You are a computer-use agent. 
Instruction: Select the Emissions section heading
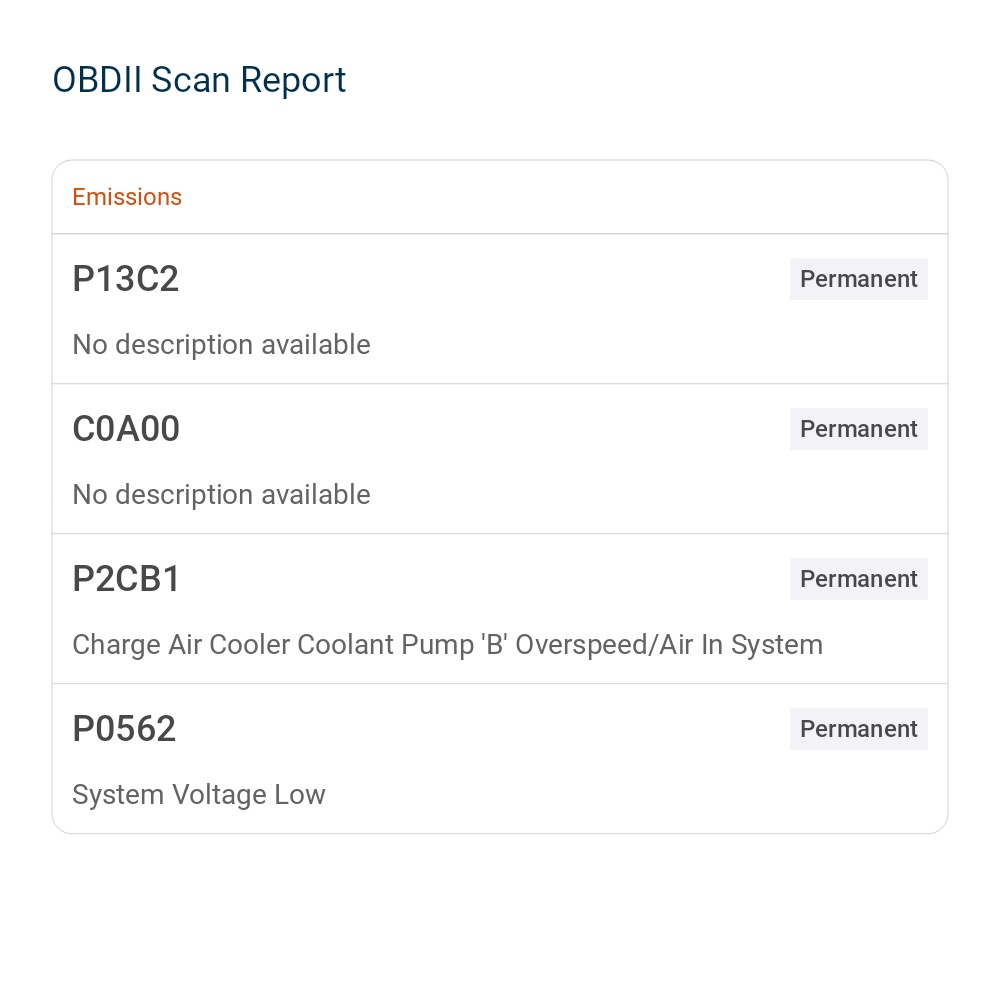[x=127, y=197]
